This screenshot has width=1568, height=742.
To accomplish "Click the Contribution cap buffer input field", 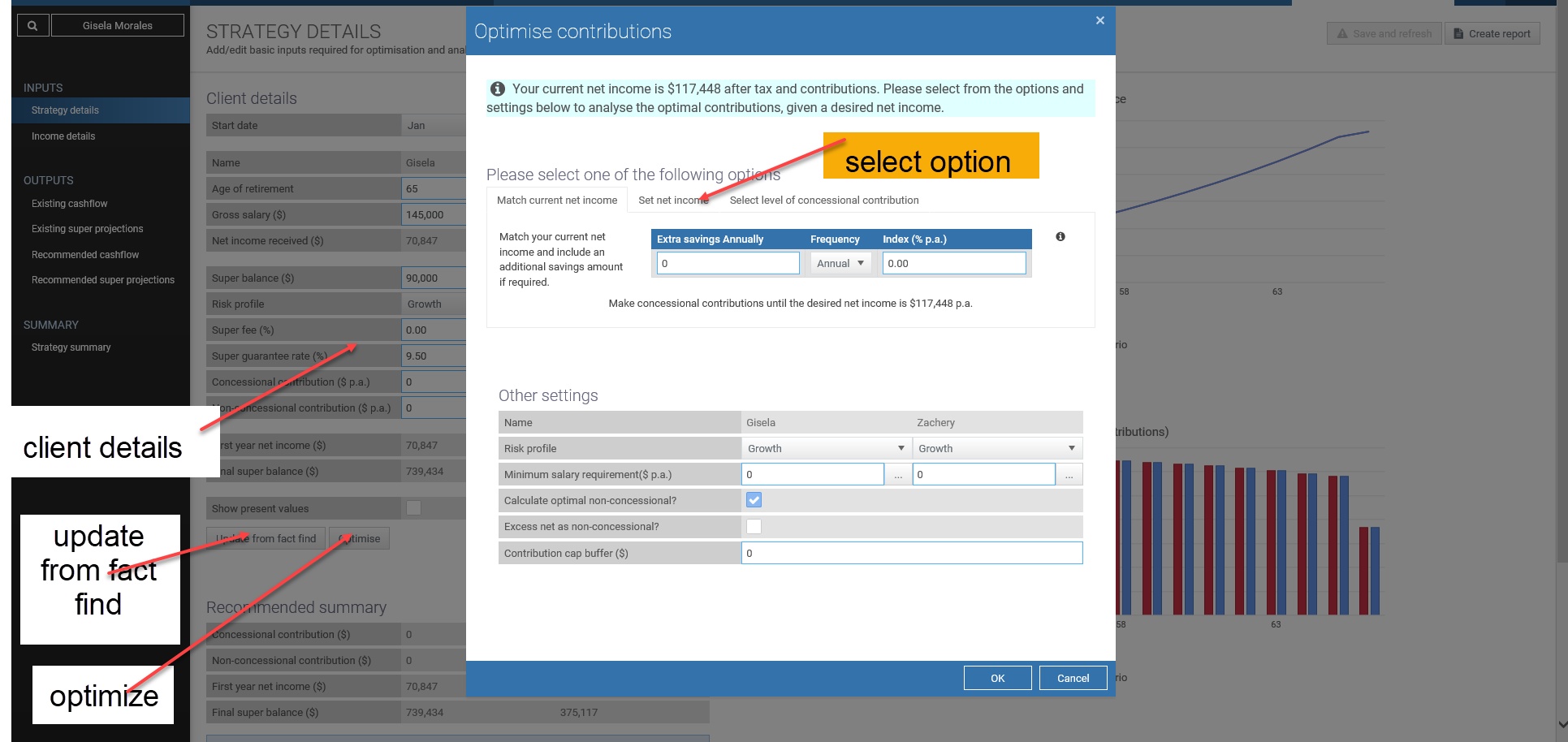I will click(x=912, y=553).
